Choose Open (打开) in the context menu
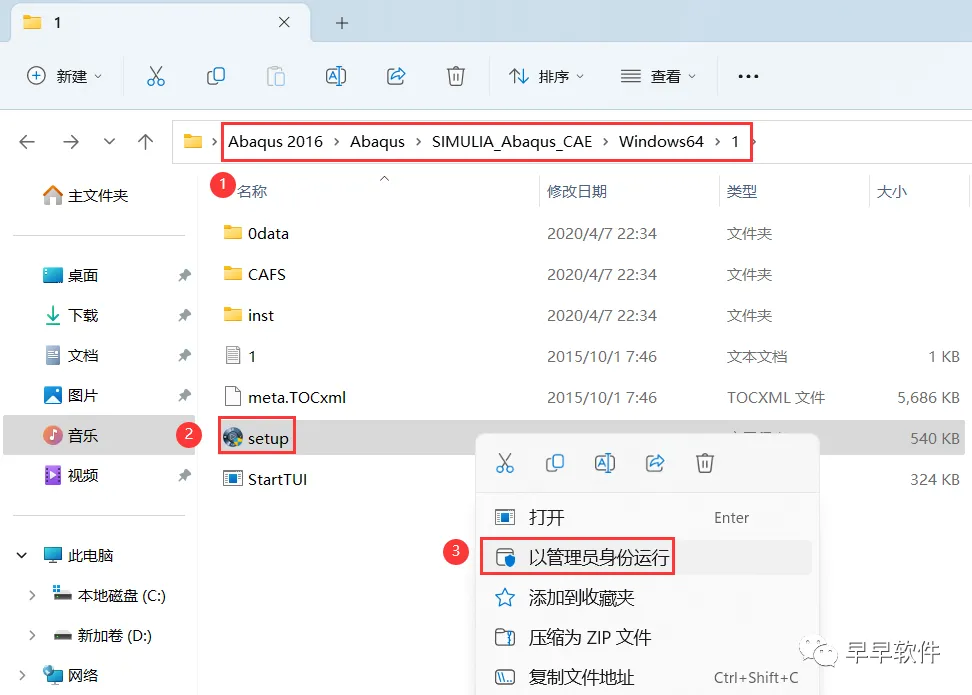Image resolution: width=972 pixels, height=695 pixels. (647, 517)
